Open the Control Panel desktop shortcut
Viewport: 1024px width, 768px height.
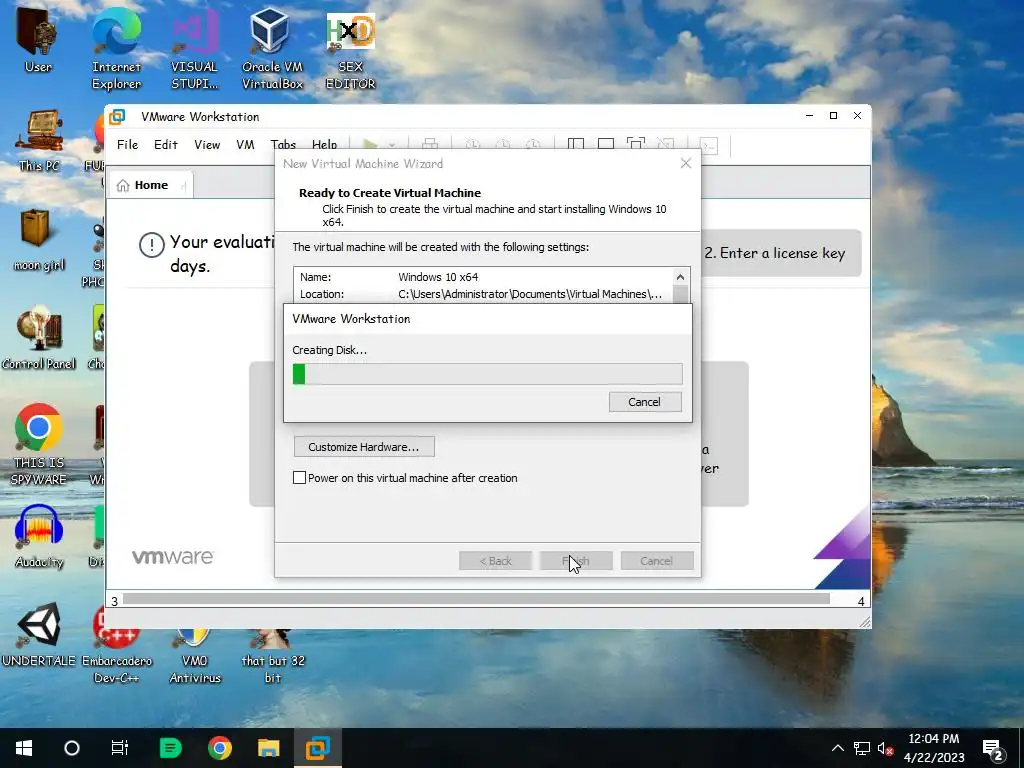pos(39,338)
